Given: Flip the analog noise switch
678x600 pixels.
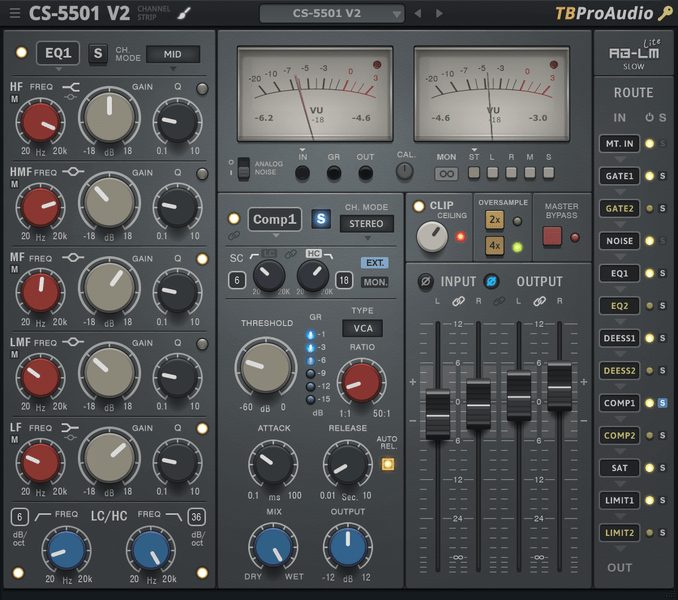Looking at the screenshot, I should click(243, 169).
